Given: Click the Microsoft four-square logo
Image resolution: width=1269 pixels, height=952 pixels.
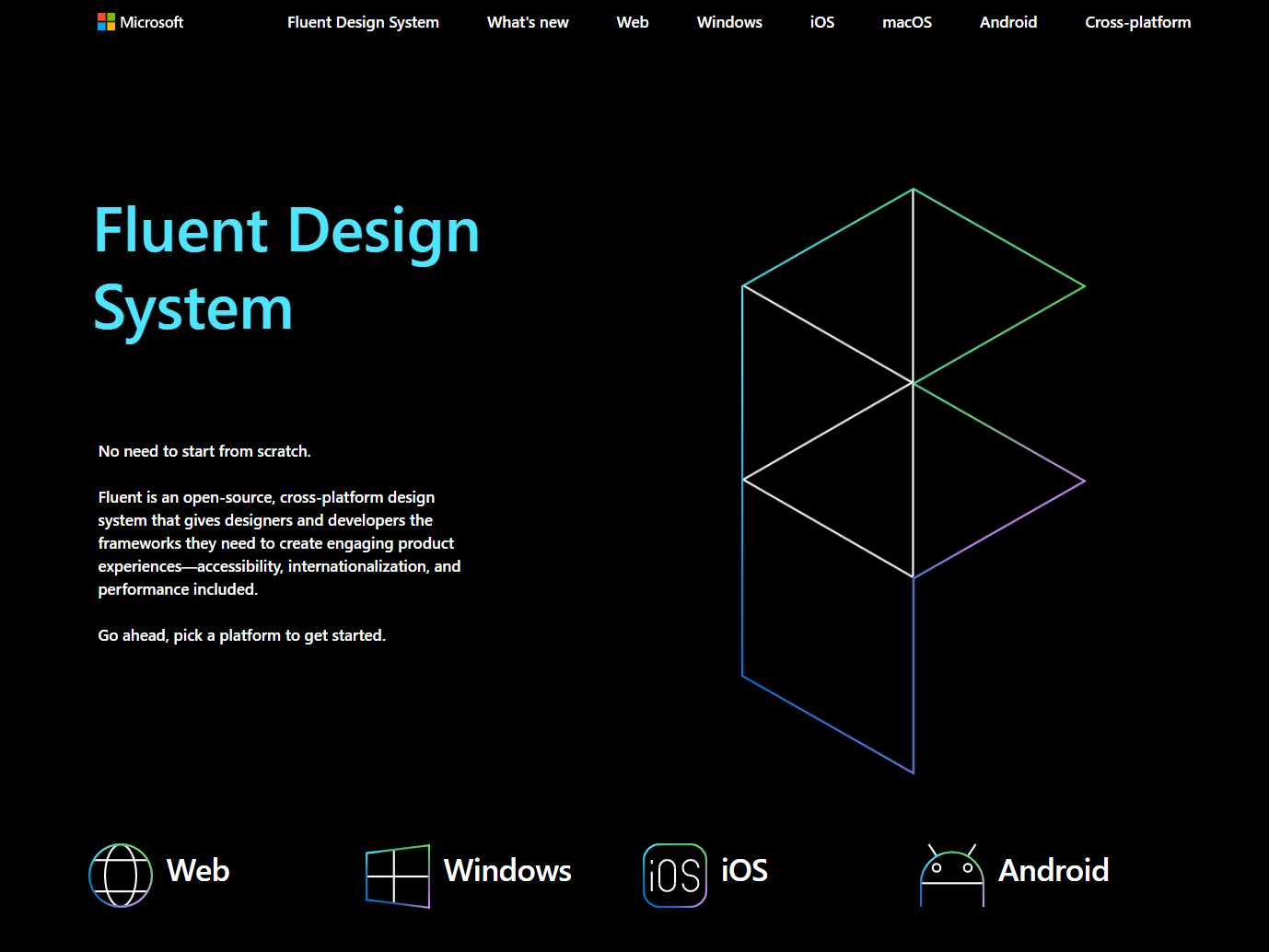Looking at the screenshot, I should tap(106, 22).
